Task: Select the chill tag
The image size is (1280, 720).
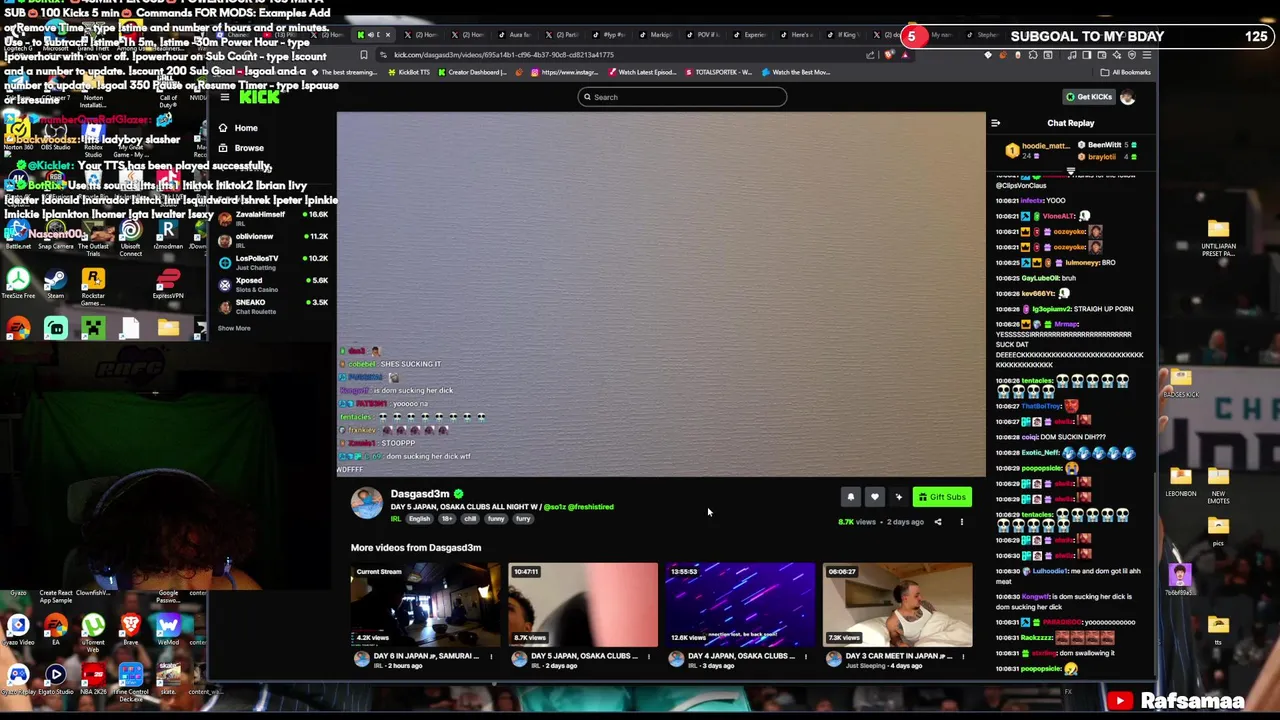Action: (470, 519)
